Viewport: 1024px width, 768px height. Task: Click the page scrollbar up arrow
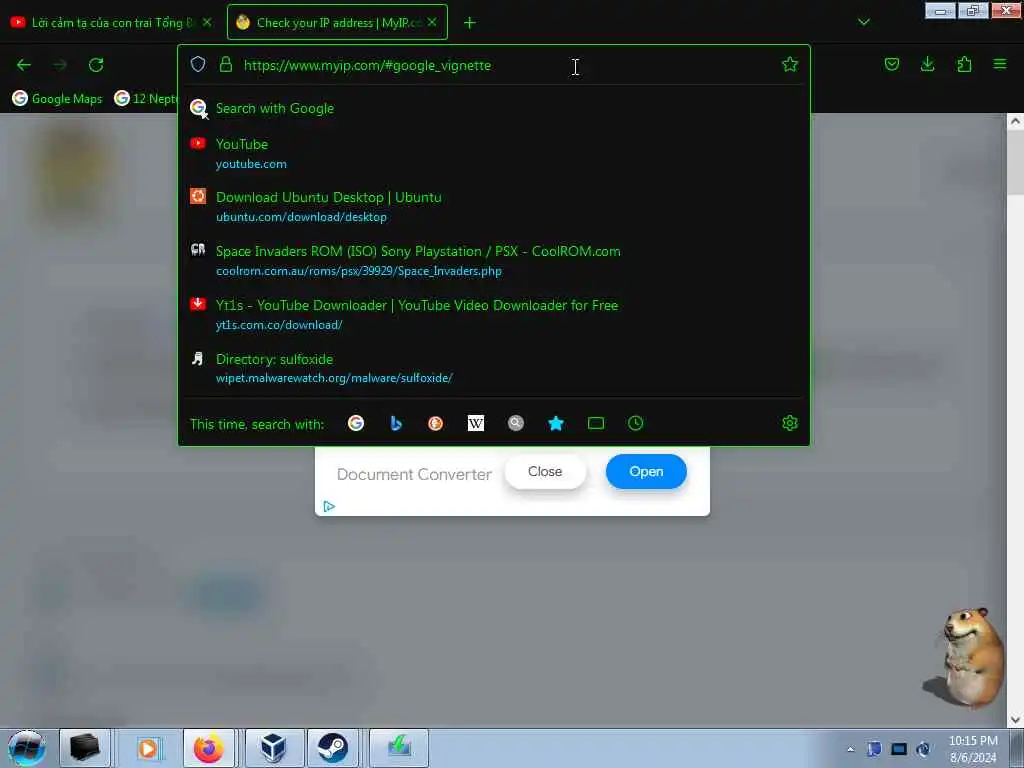point(1015,121)
